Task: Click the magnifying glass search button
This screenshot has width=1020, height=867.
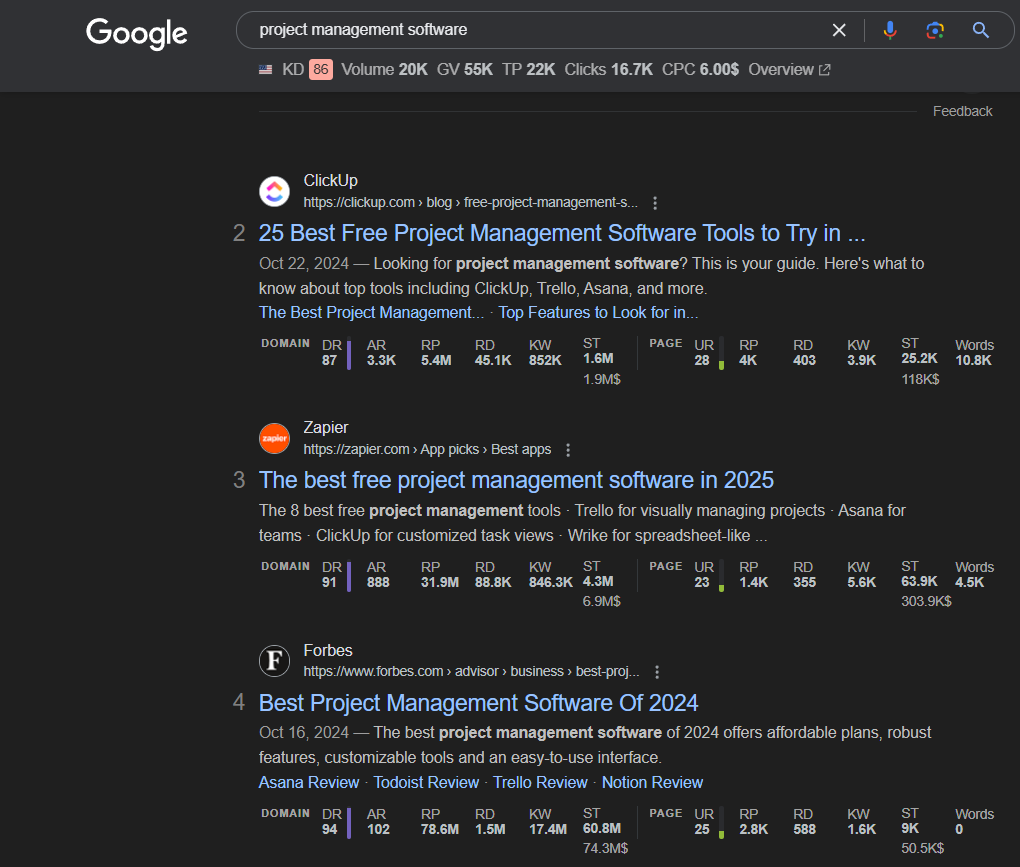Action: [981, 30]
